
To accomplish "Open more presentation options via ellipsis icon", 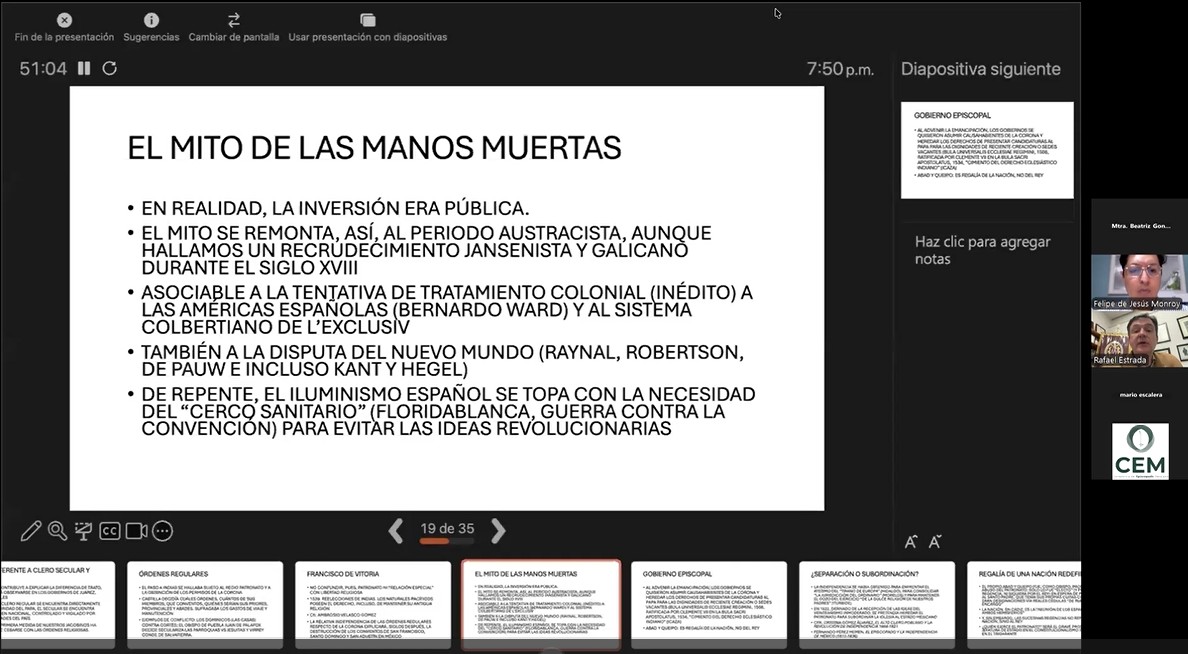I will pos(164,531).
